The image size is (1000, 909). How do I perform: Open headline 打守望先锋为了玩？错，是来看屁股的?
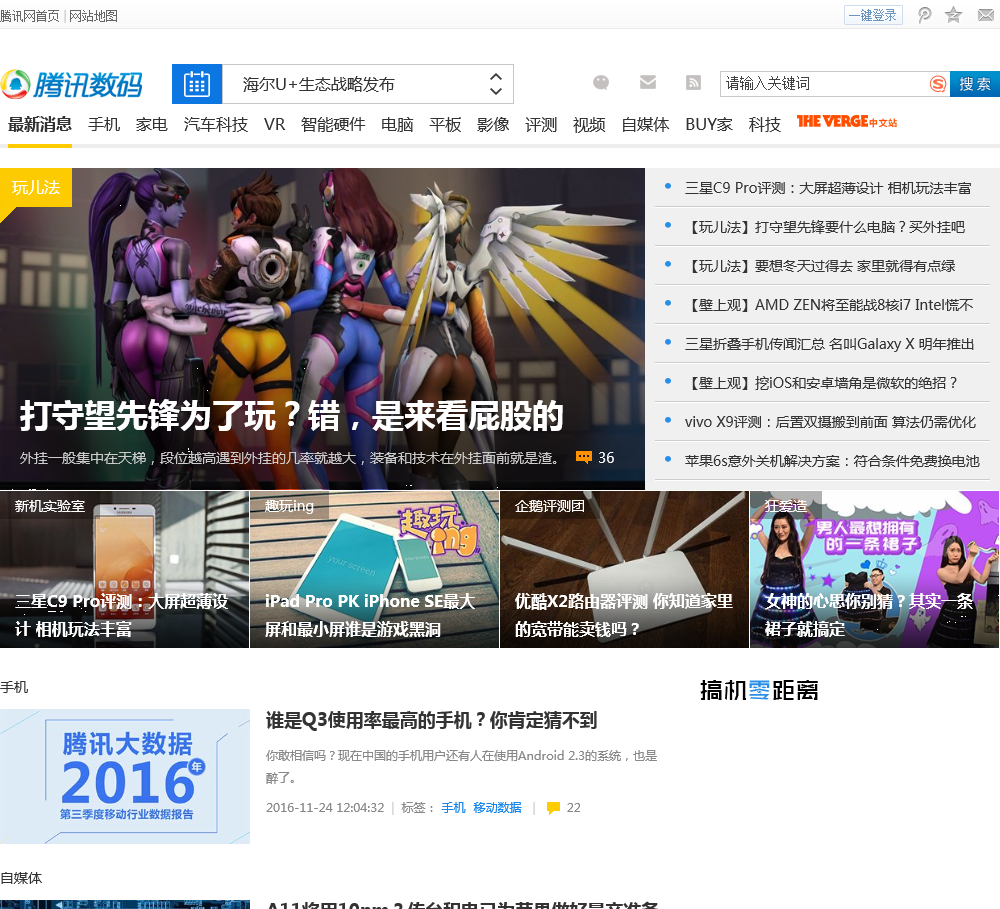[x=291, y=416]
